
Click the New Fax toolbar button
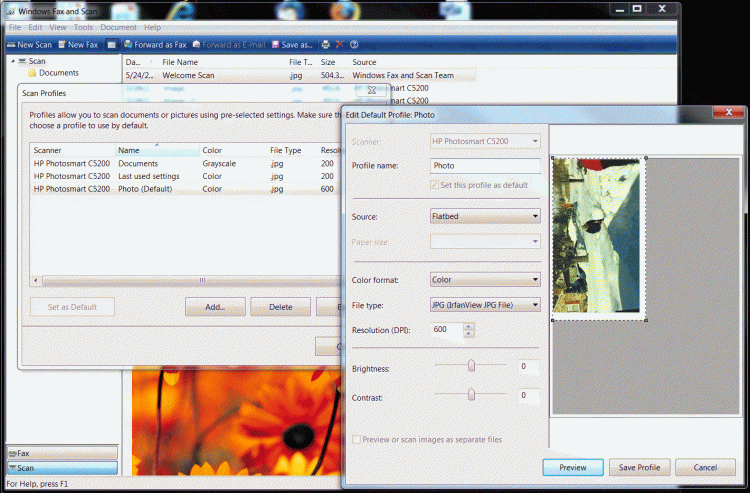pos(77,44)
